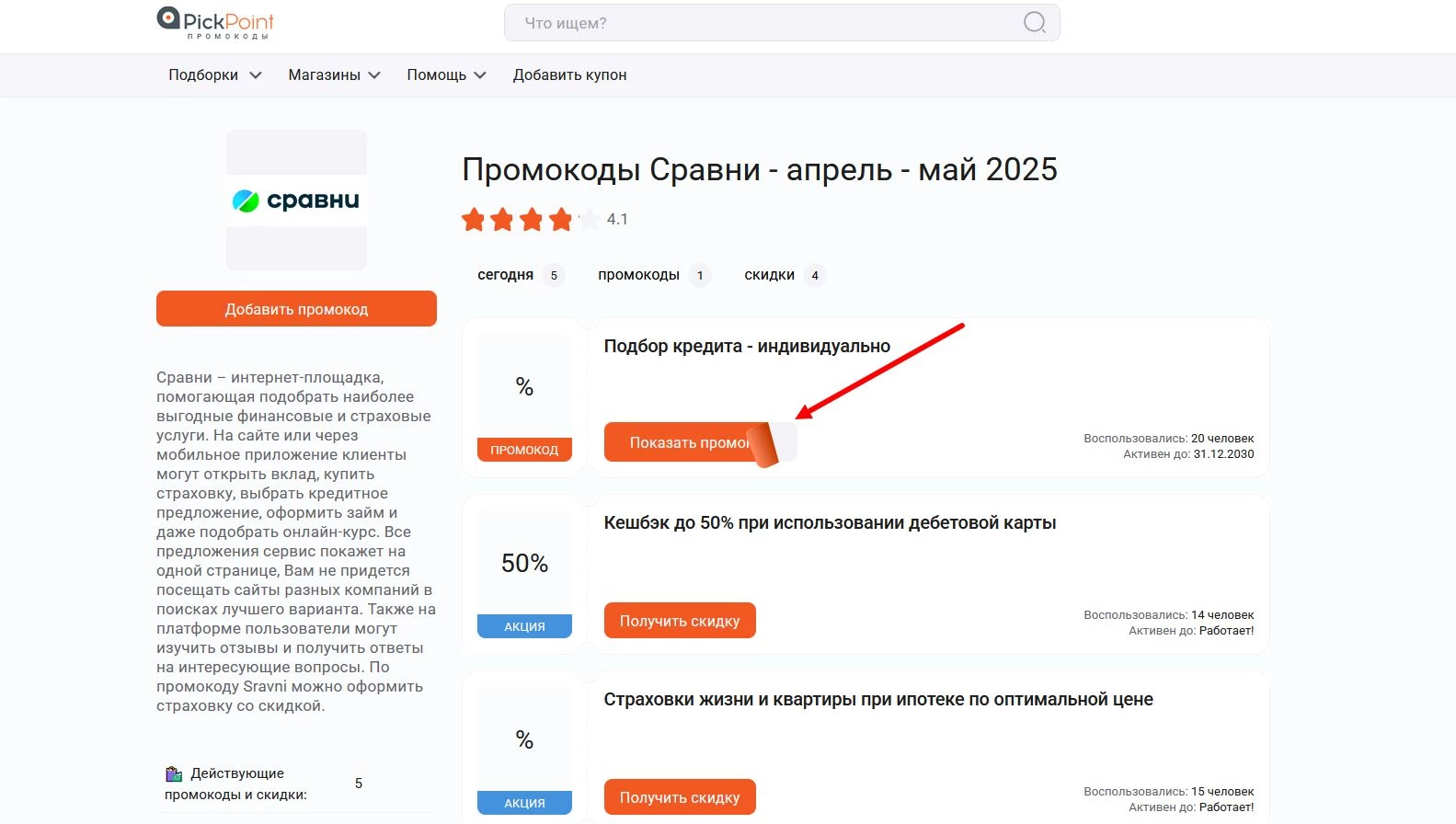Expand the Подборки dropdown menu

pyautogui.click(x=215, y=75)
